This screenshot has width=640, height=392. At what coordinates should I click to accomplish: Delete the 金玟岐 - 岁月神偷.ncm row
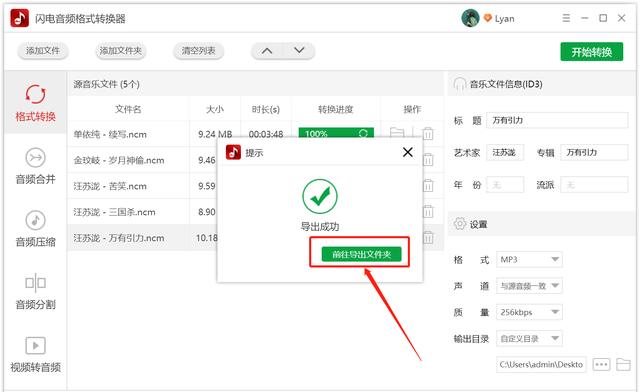[428, 160]
